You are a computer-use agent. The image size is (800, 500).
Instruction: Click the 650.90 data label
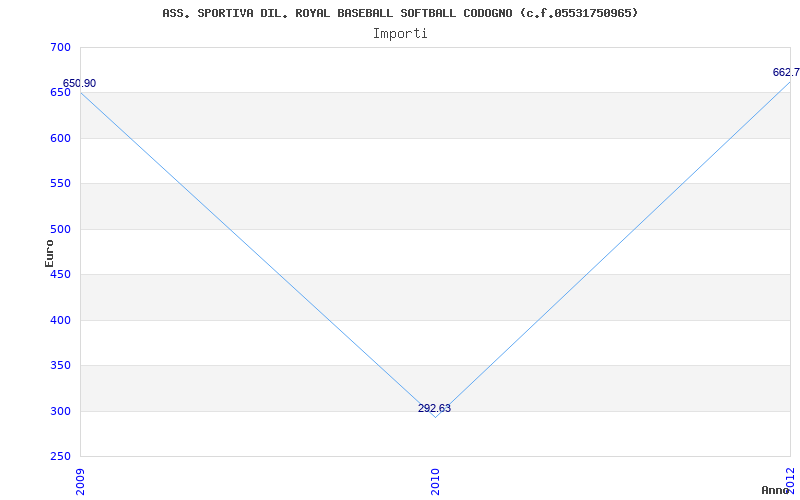click(79, 84)
